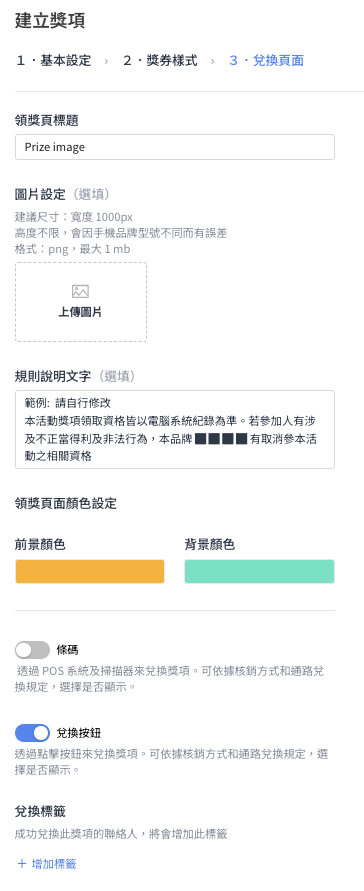Select step 3 兌換頁面 tab
Image resolution: width=364 pixels, height=891 pixels.
(266, 60)
